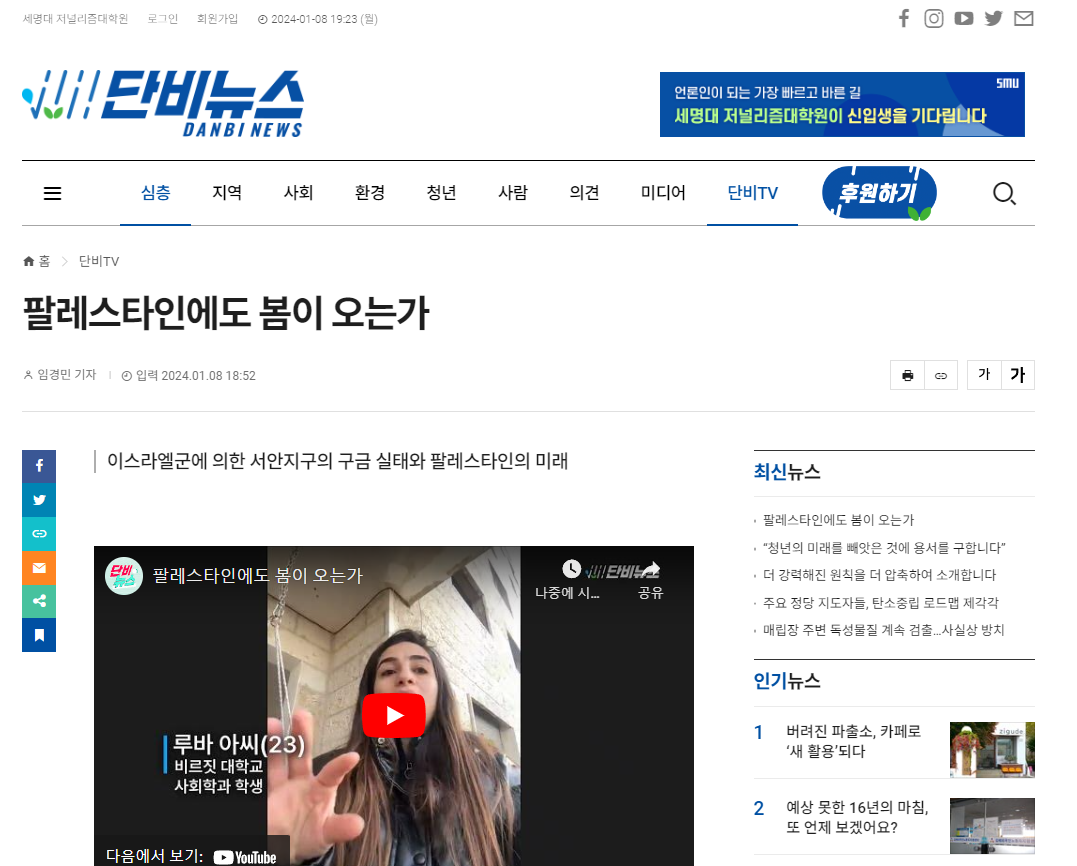The width and height of the screenshot is (1077, 866).
Task: Decrease font size with smaller 가 button
Action: click(984, 375)
